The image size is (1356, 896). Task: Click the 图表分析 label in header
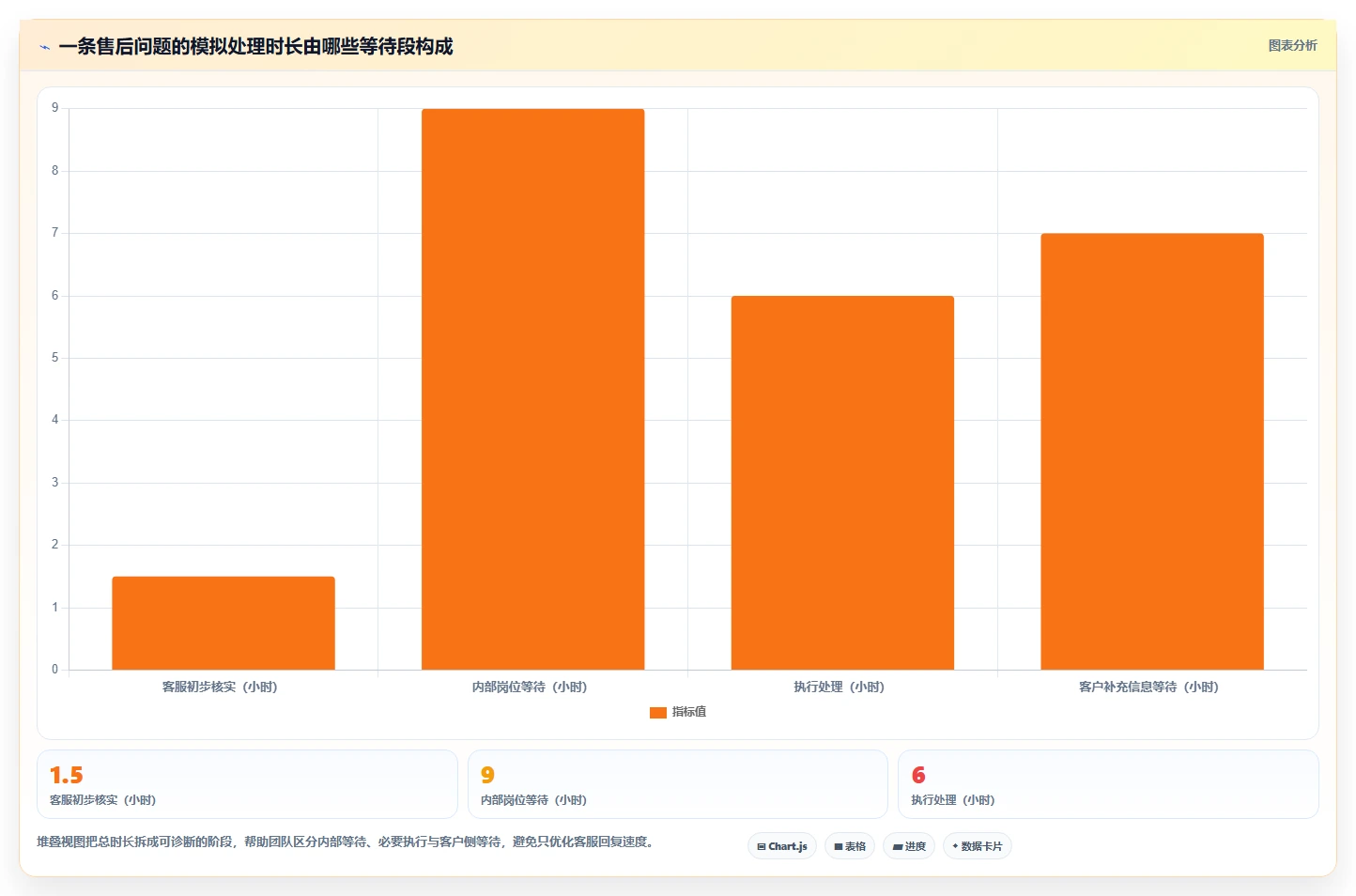(1292, 45)
